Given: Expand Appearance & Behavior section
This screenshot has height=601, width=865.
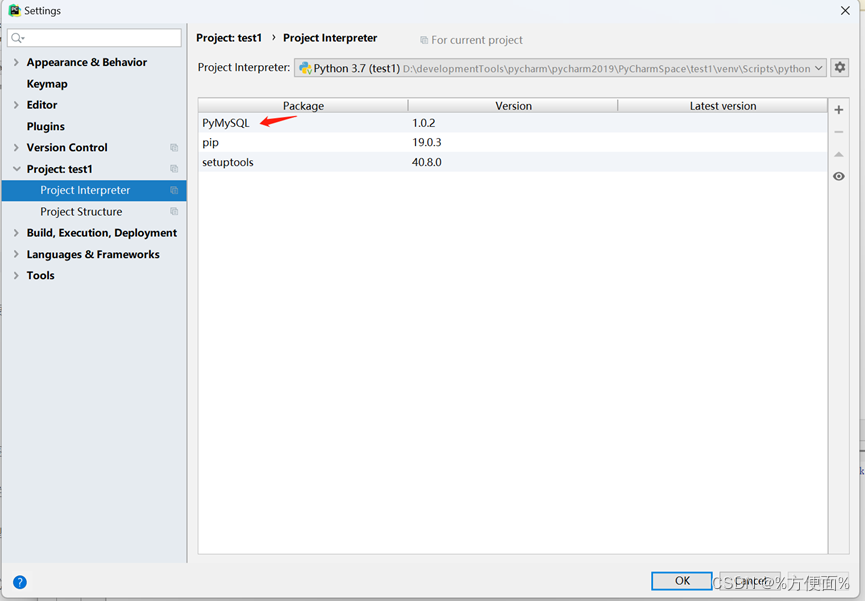Looking at the screenshot, I should (x=16, y=62).
